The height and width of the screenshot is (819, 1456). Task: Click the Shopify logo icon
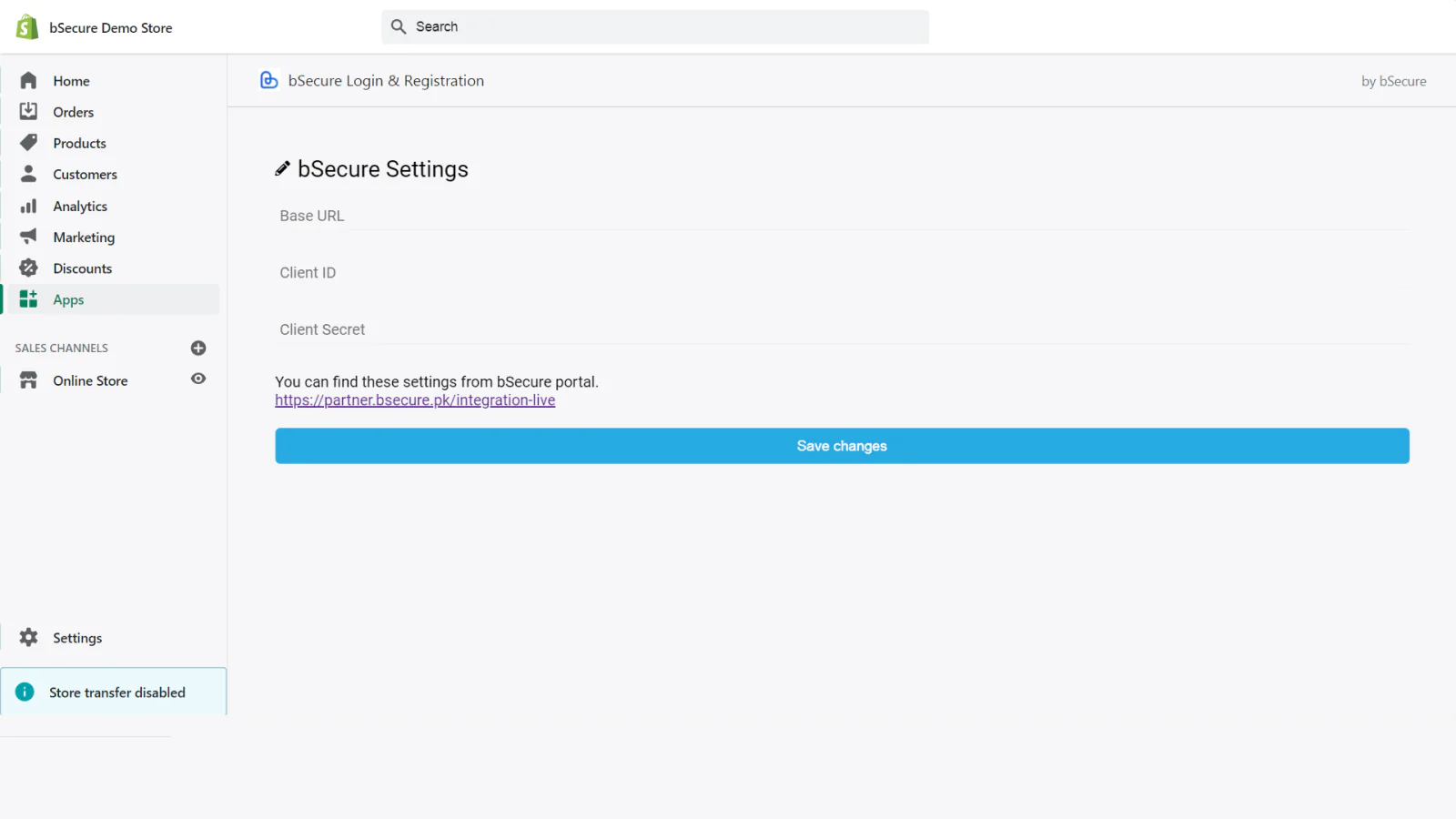pyautogui.click(x=27, y=27)
